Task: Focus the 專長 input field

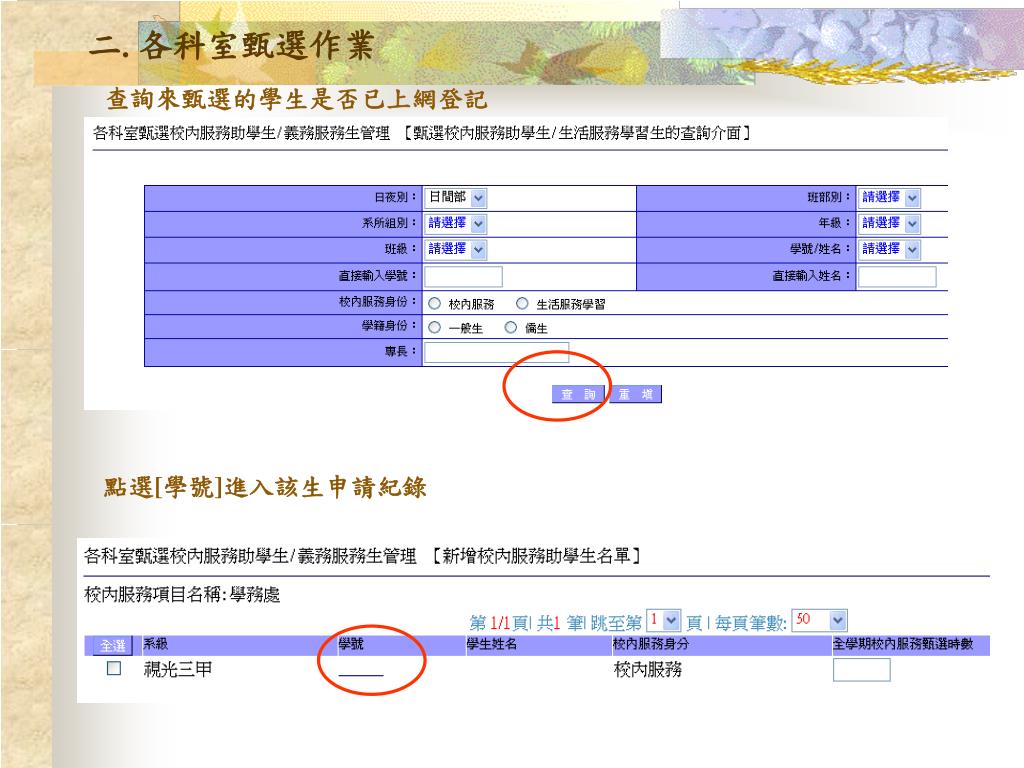Action: tap(496, 353)
